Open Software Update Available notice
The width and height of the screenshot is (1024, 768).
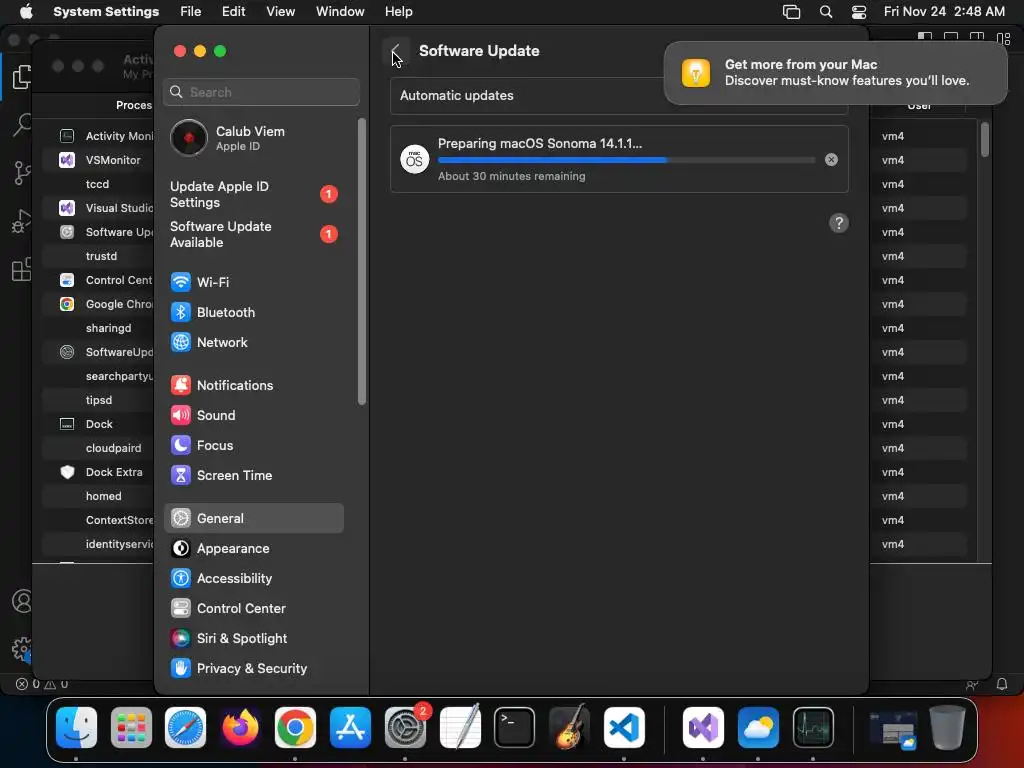[253, 234]
